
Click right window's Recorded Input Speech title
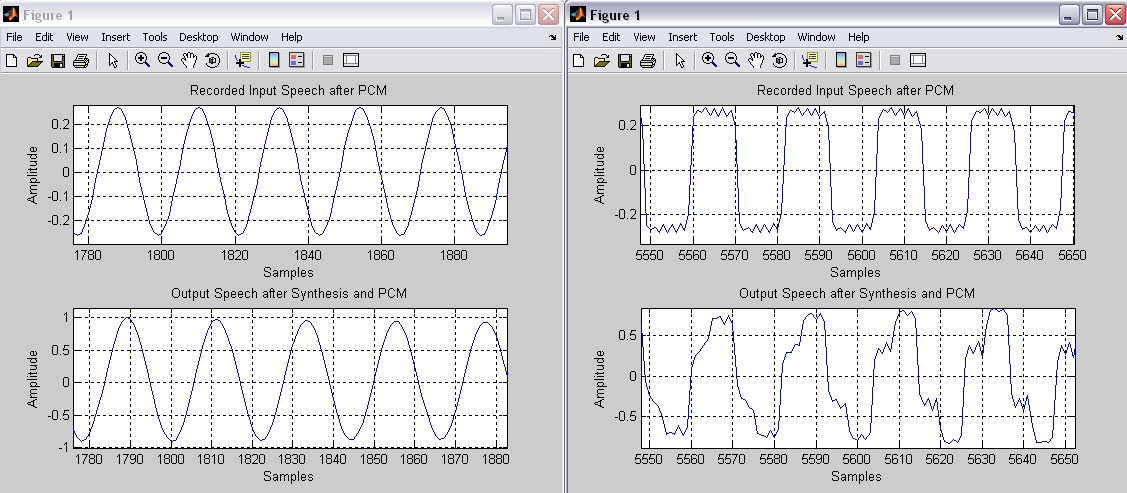(x=856, y=91)
